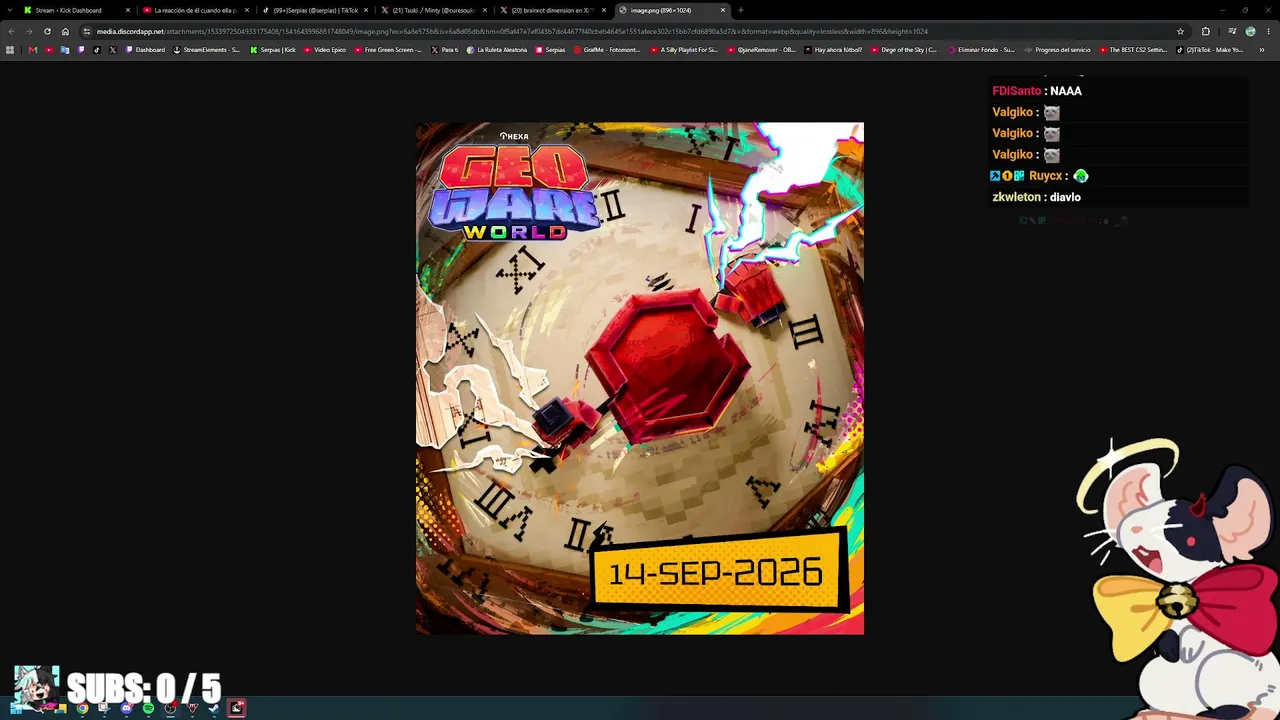Open the browser home page
1280x720 pixels.
65,31
